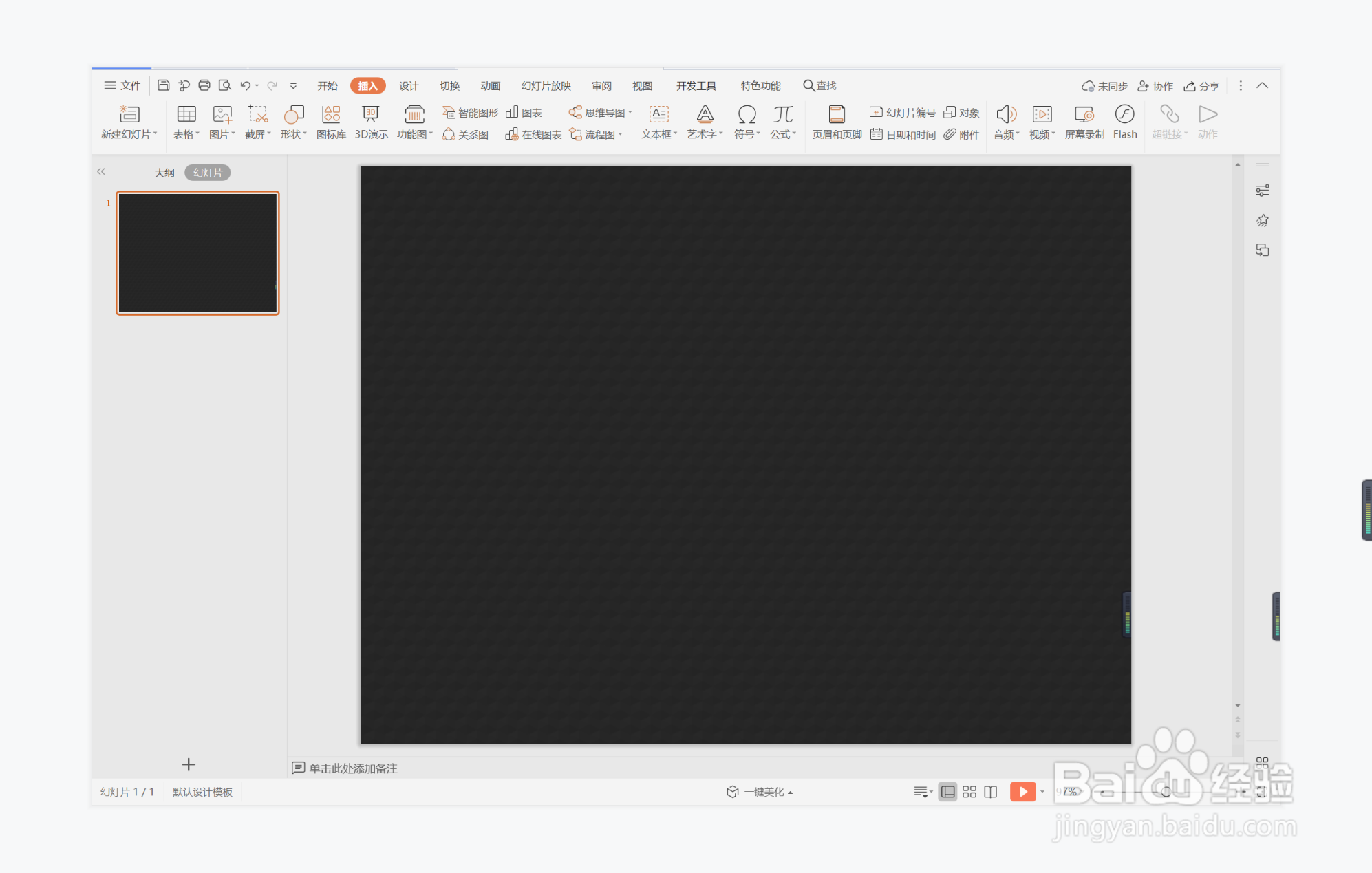
Task: Click 在线图表 online chart
Action: [x=533, y=134]
